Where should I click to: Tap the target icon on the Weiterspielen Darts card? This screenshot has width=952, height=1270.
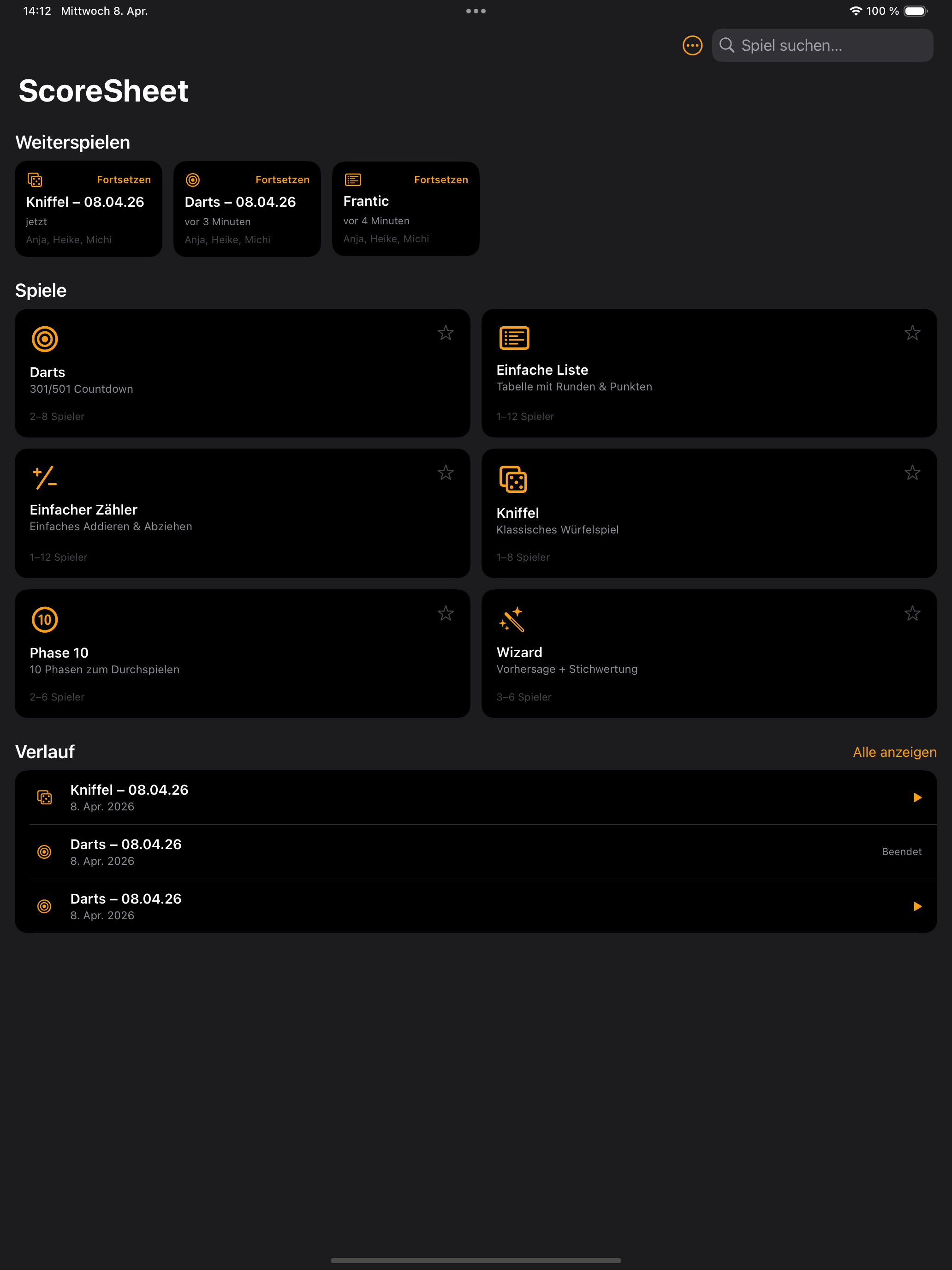click(193, 180)
